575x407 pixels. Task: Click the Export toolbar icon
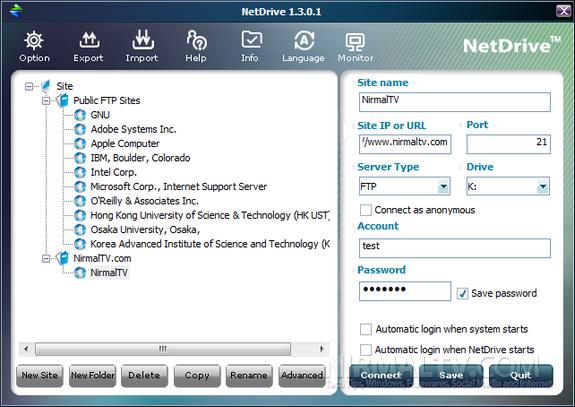coord(89,40)
